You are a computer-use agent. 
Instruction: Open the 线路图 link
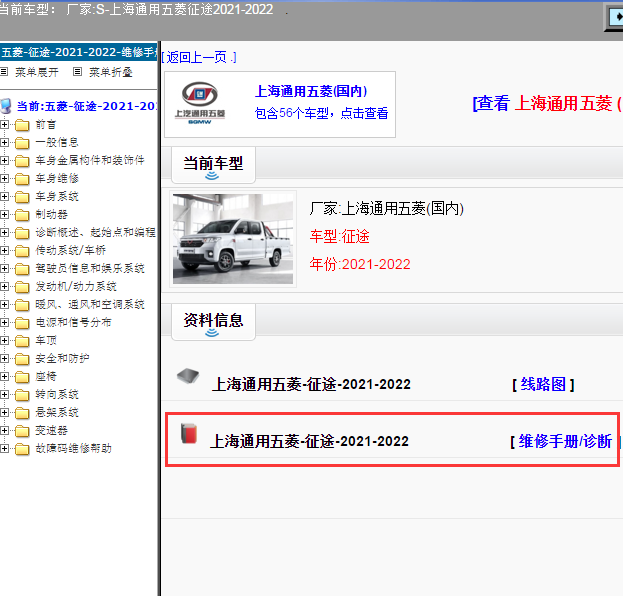click(543, 384)
